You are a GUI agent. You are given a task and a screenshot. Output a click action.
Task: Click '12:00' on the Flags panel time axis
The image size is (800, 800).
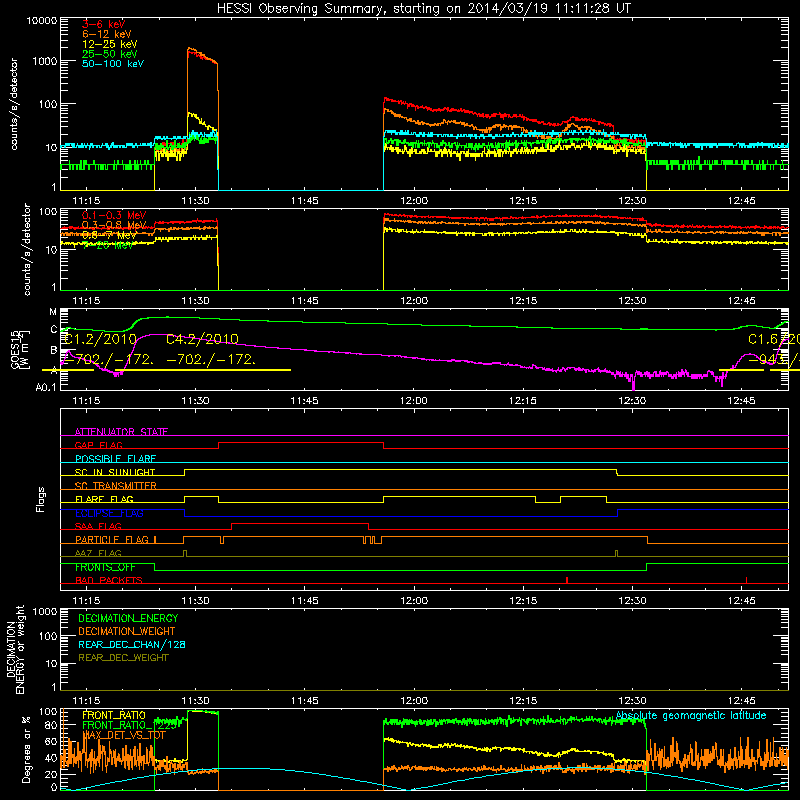tap(414, 601)
